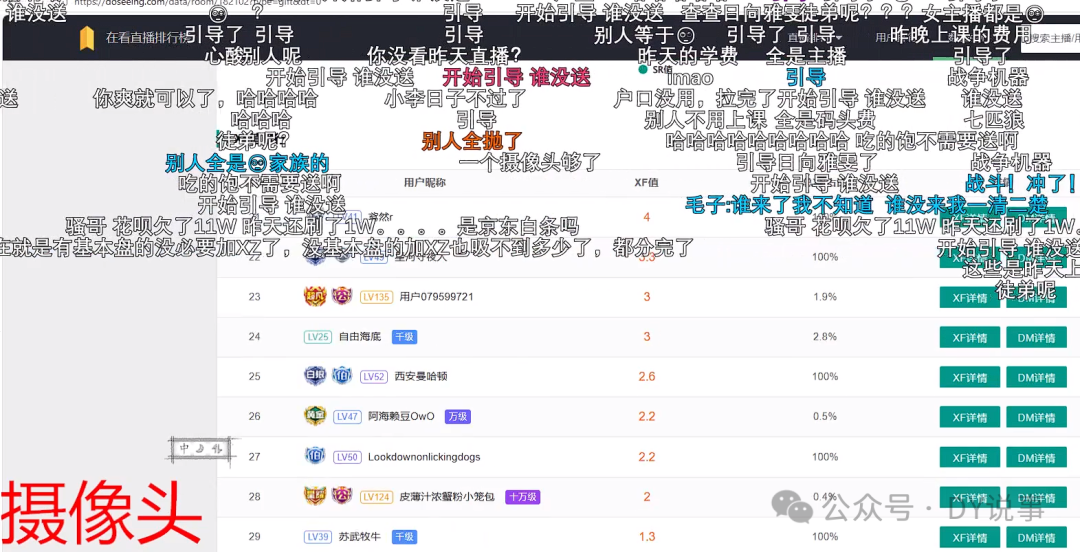
Task: Open DM详情 for Lookdownonlickingdogs
Action: tap(1037, 458)
